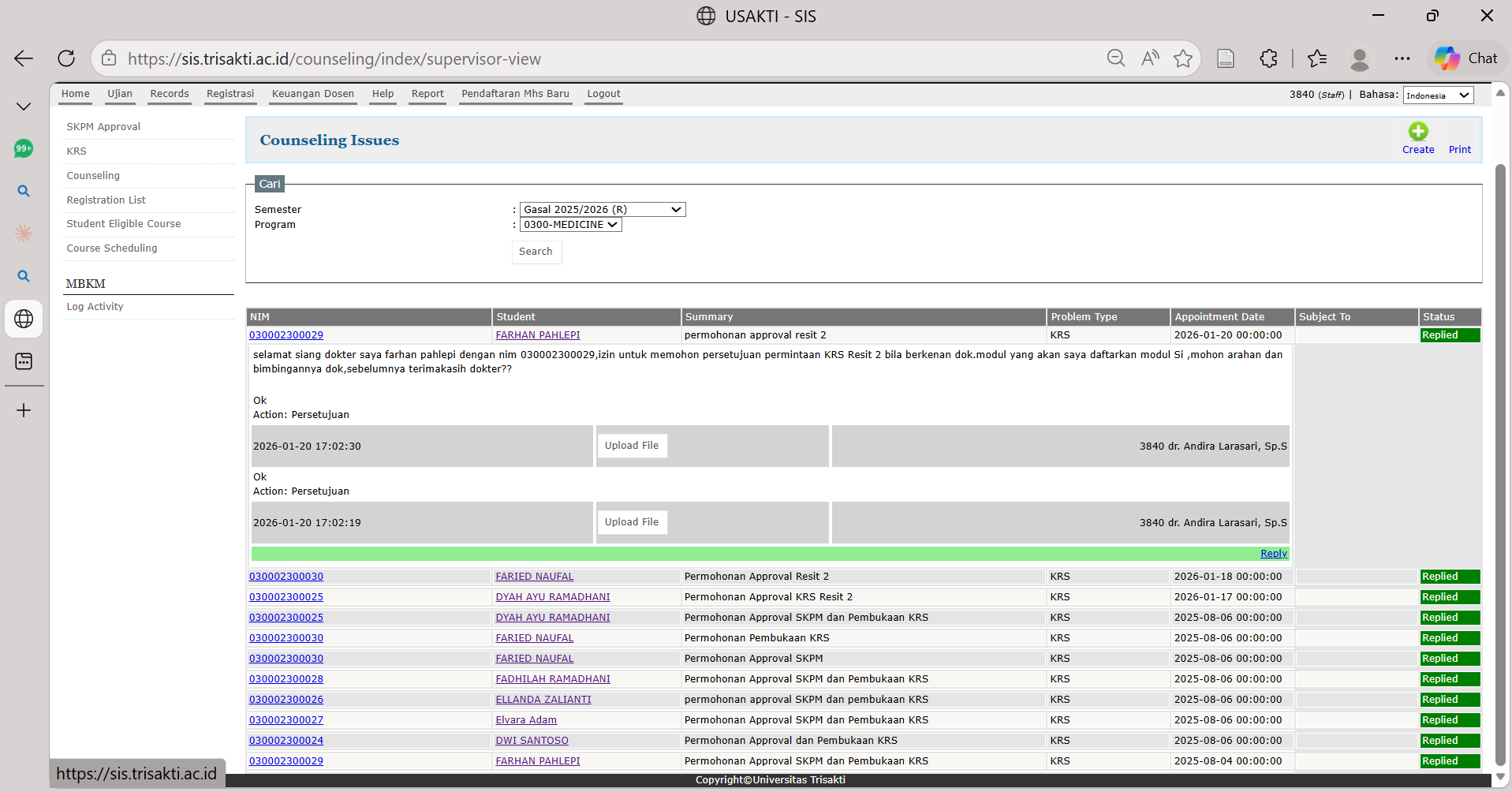The height and width of the screenshot is (792, 1512).
Task: Open the read aloud icon
Action: pos(1150,58)
